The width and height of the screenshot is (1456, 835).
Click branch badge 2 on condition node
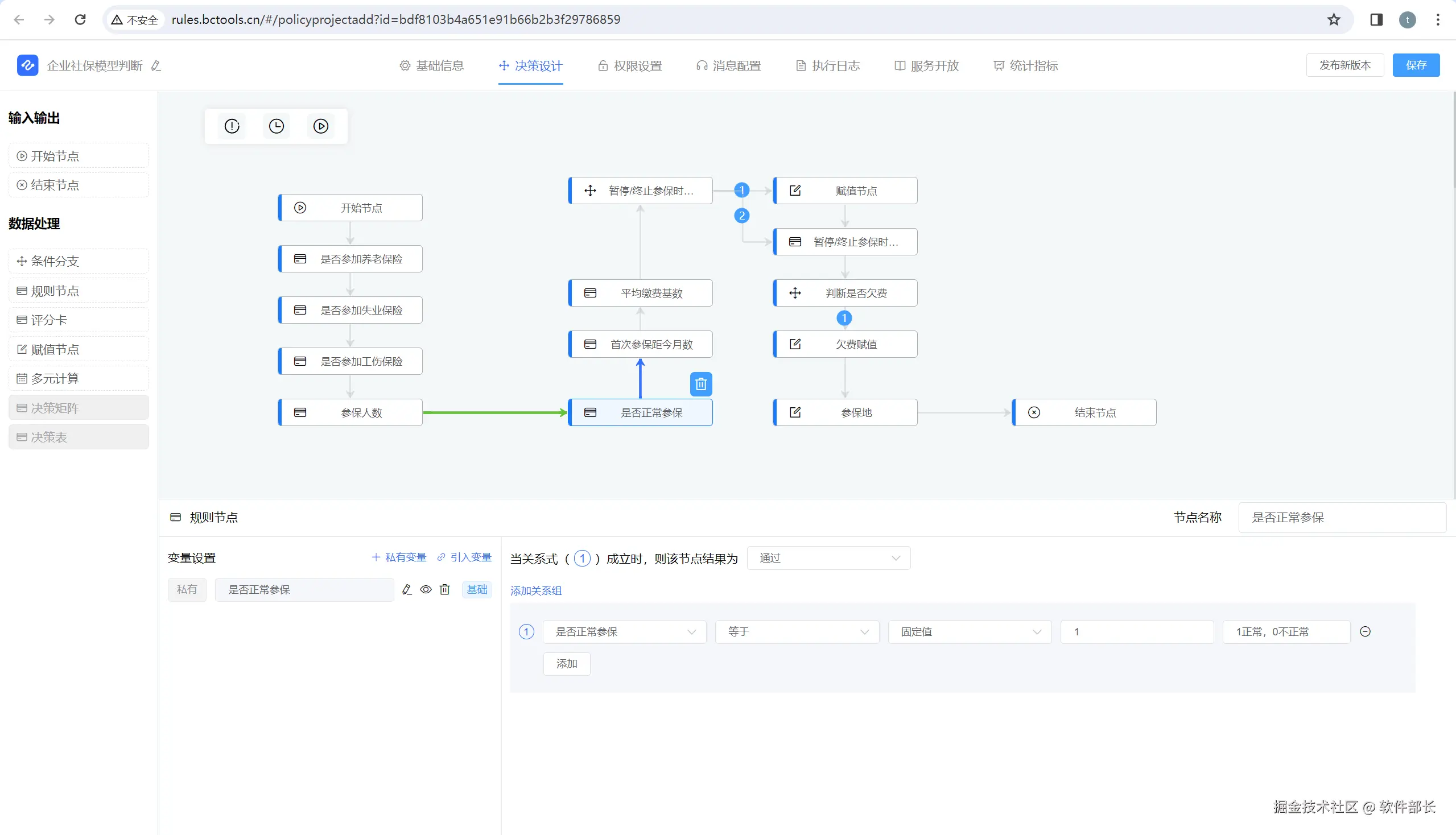coord(742,216)
